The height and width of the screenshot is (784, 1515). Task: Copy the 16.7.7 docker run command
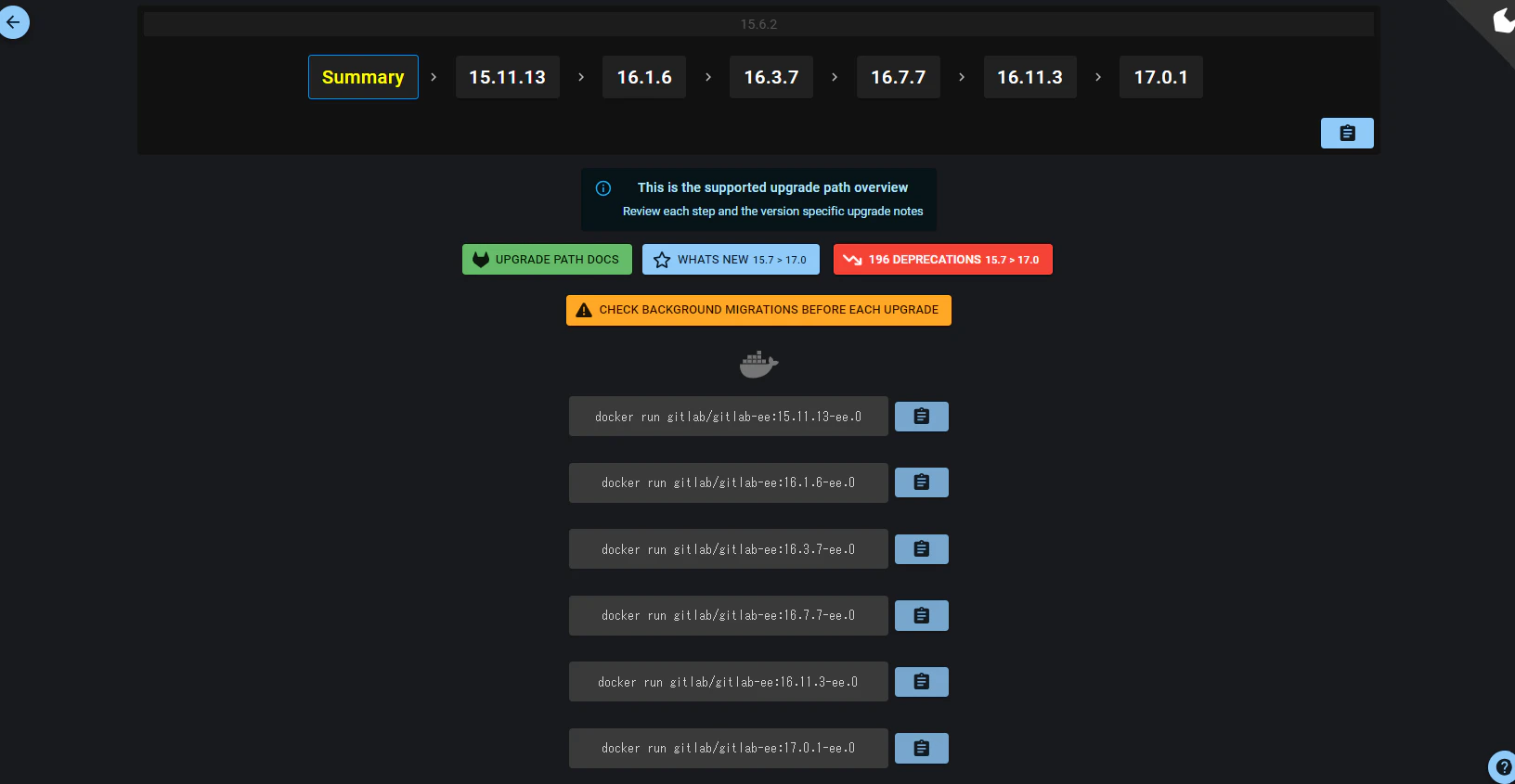922,615
